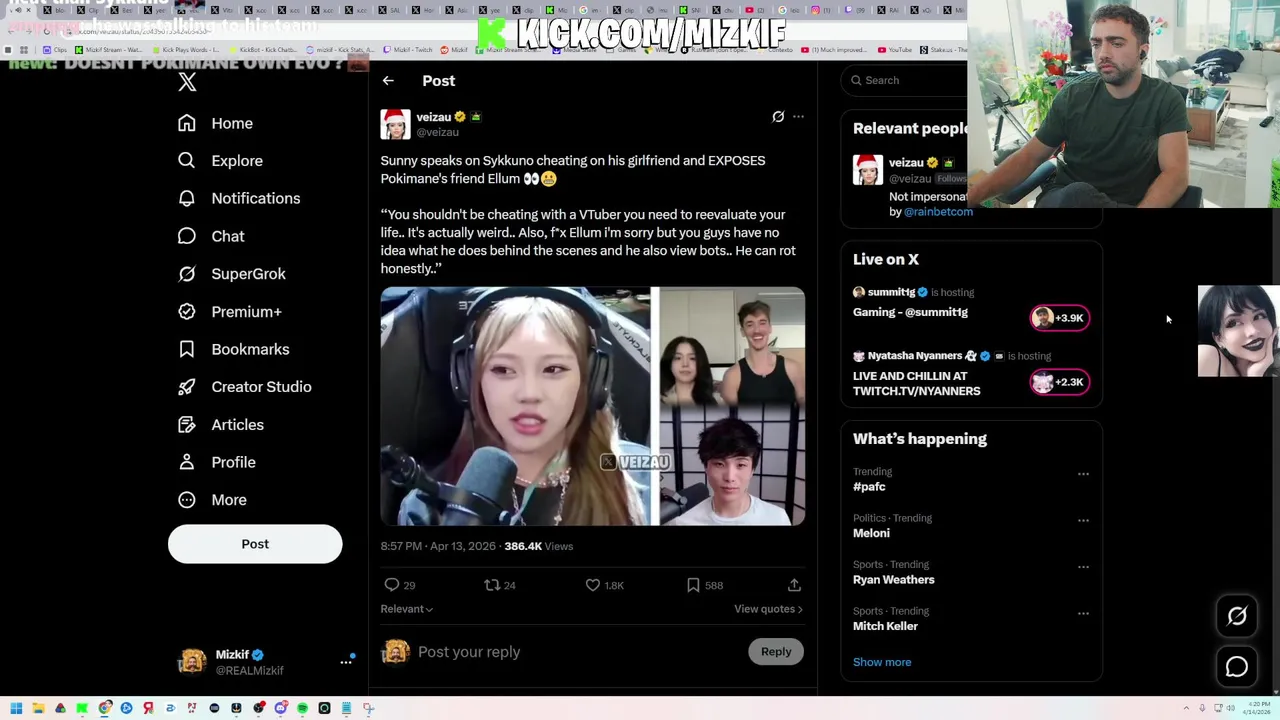
Task: Click dots next to @REALMizkif account
Action: pyautogui.click(x=346, y=661)
